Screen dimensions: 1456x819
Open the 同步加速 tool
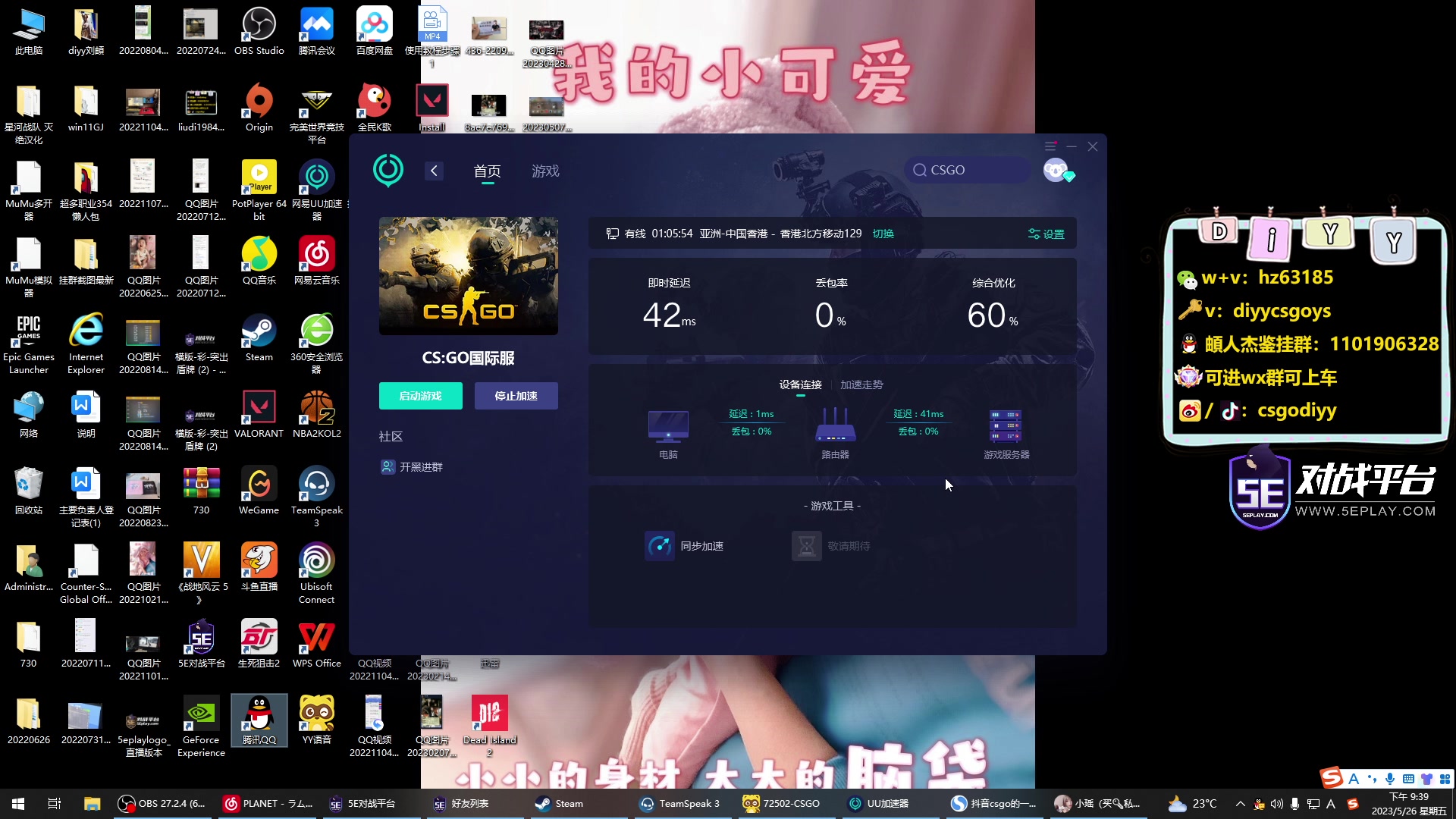coord(684,546)
